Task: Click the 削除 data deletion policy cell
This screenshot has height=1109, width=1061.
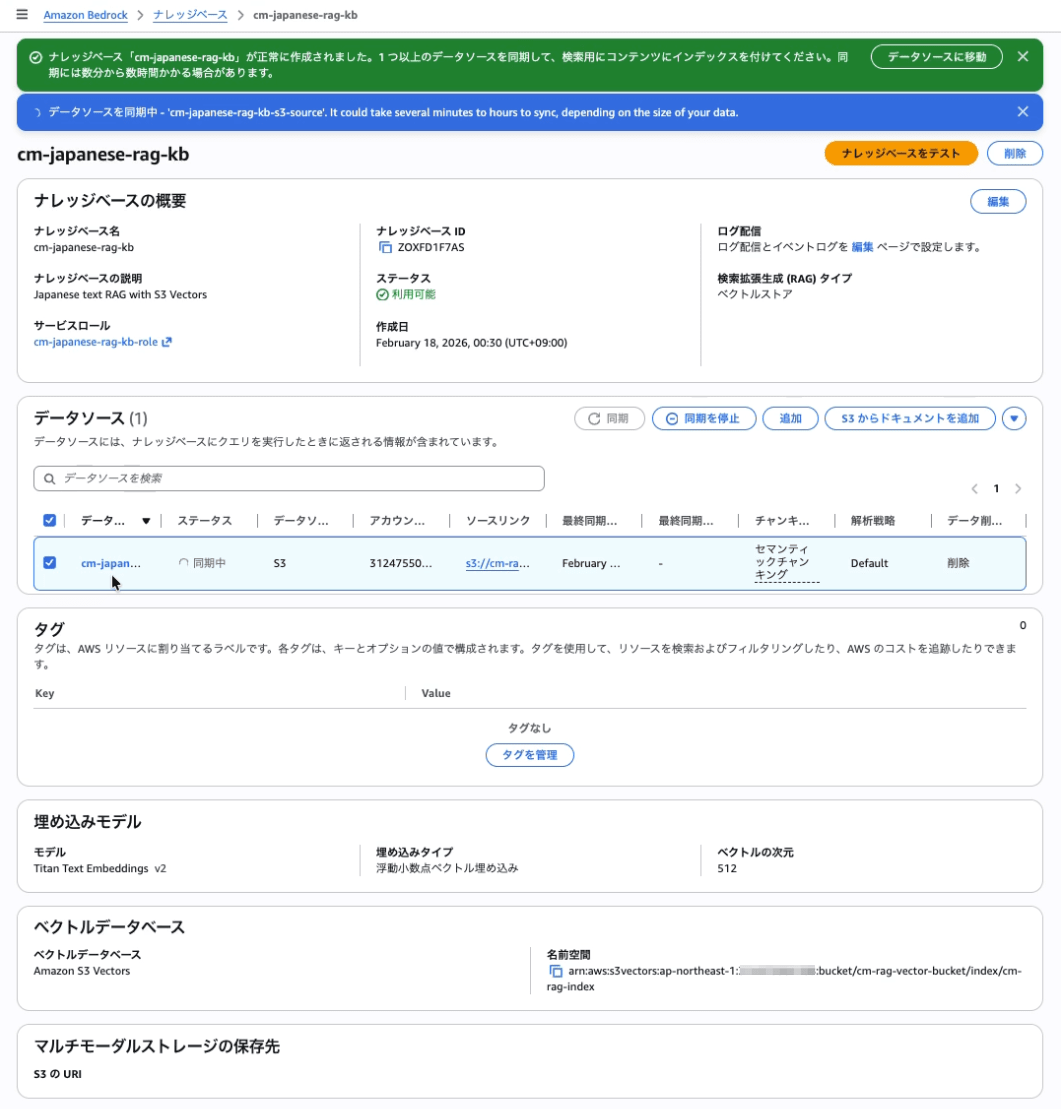Action: pos(958,563)
